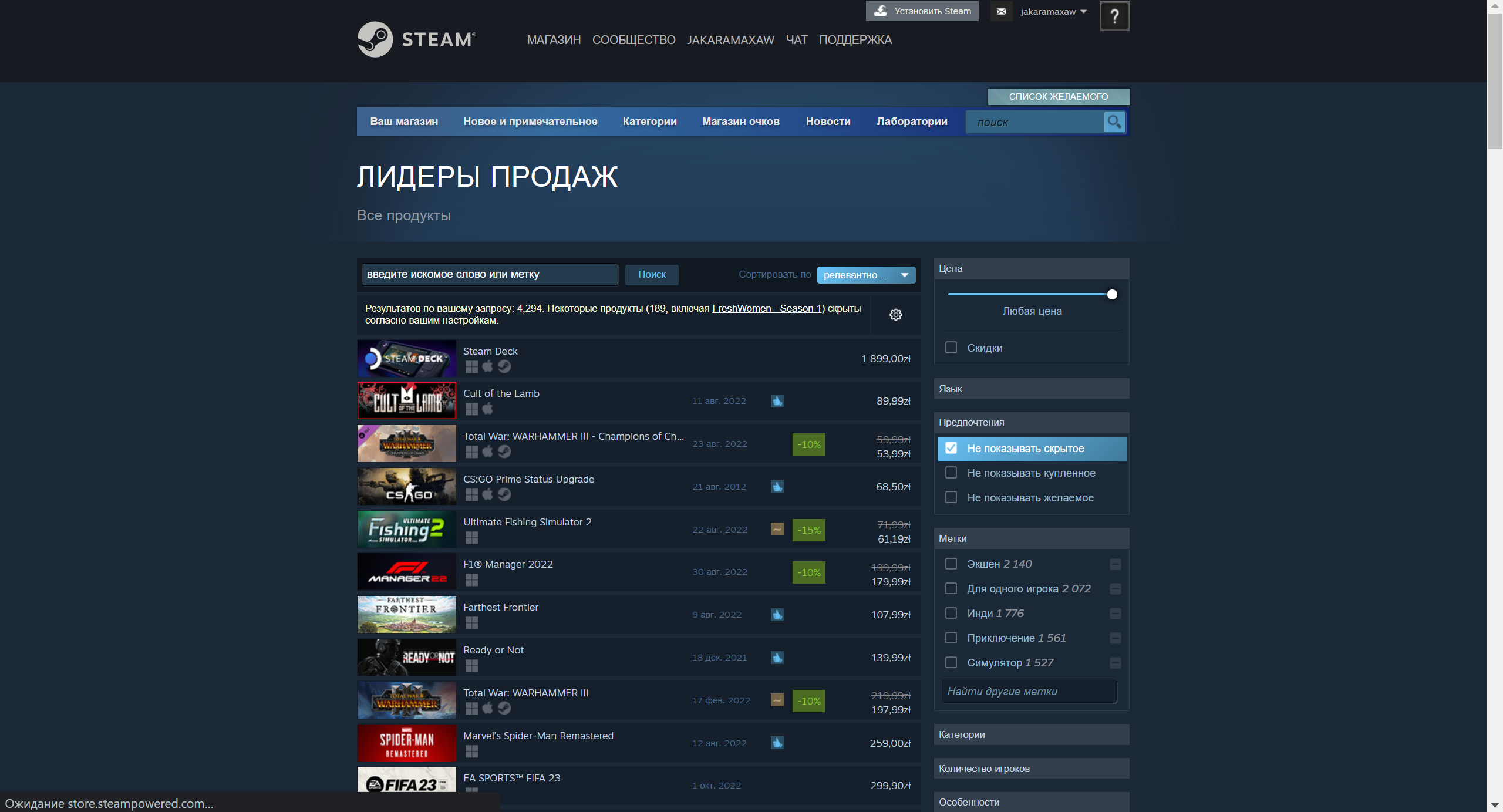Viewport: 1503px width, 812px height.
Task: Uncheck Не показывать скрытое
Action: pyautogui.click(x=952, y=447)
